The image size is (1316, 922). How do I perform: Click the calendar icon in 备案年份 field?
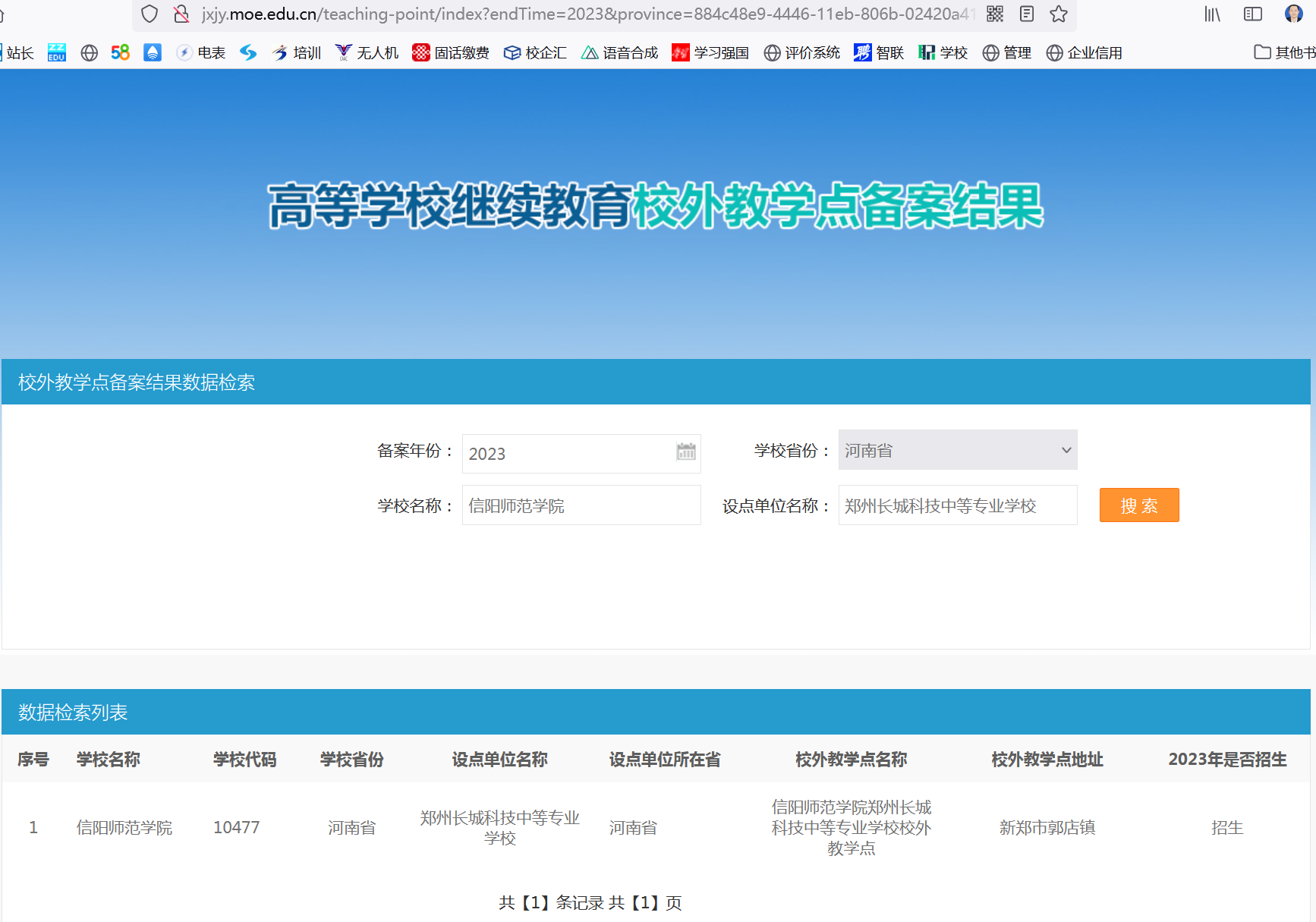pyautogui.click(x=685, y=452)
